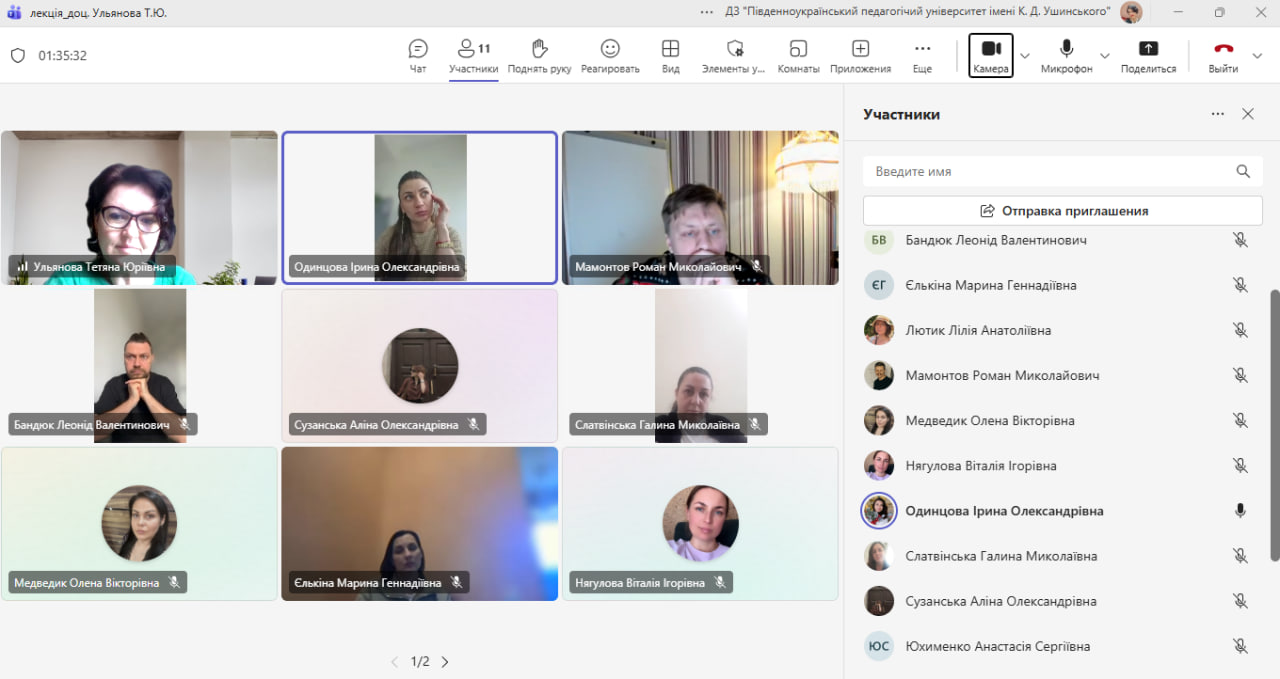Expand the Microphone options dropdown arrow
The width and height of the screenshot is (1280, 679).
1105,56
